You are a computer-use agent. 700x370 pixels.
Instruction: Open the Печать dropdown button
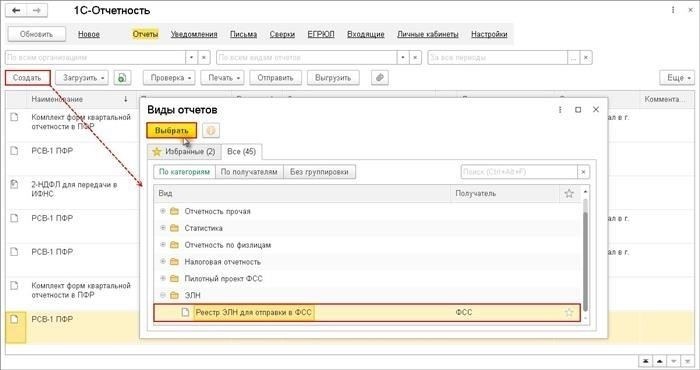coord(222,78)
